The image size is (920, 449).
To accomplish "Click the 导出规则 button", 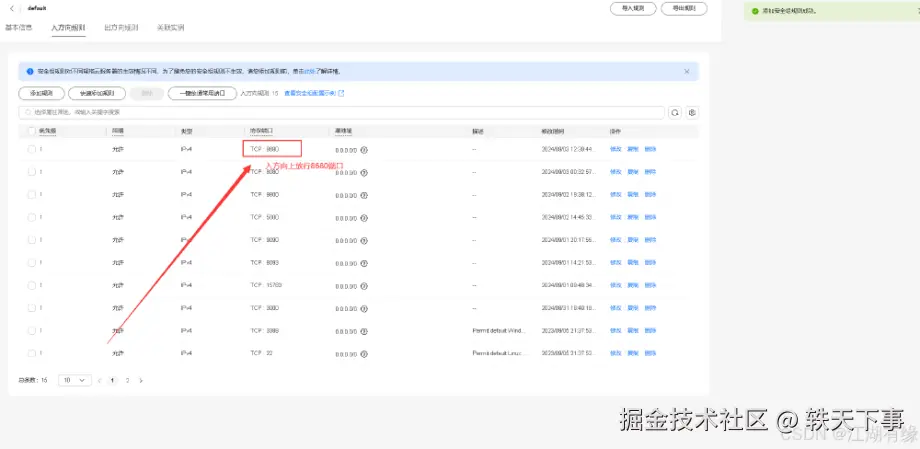I will click(x=684, y=9).
